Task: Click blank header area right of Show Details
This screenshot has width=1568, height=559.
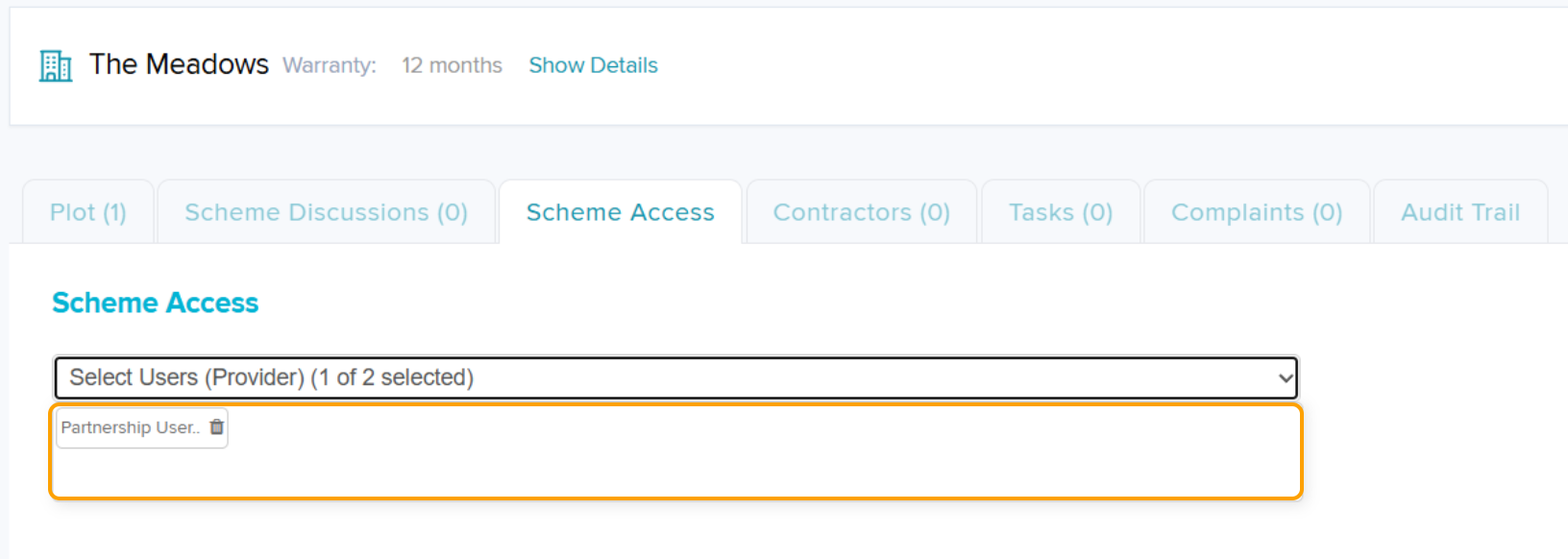Action: click(x=1105, y=65)
